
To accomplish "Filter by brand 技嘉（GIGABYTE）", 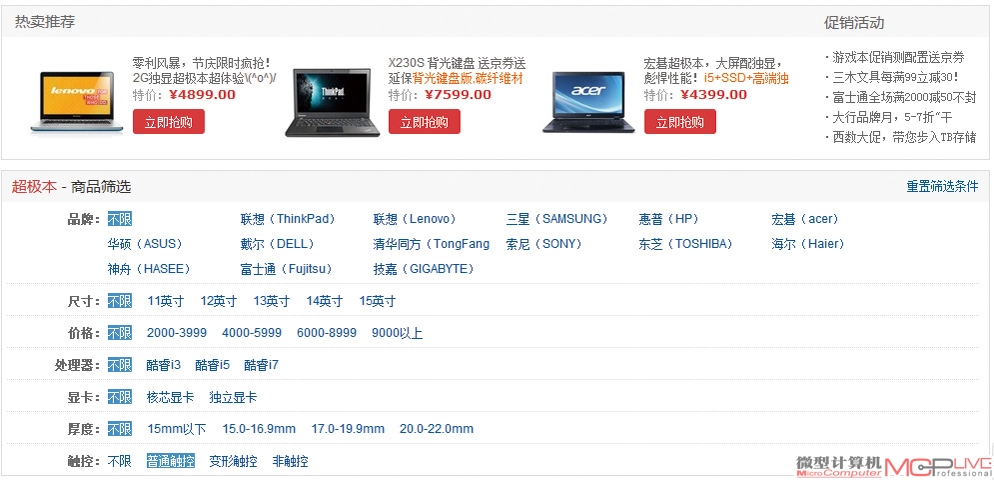I will point(424,269).
